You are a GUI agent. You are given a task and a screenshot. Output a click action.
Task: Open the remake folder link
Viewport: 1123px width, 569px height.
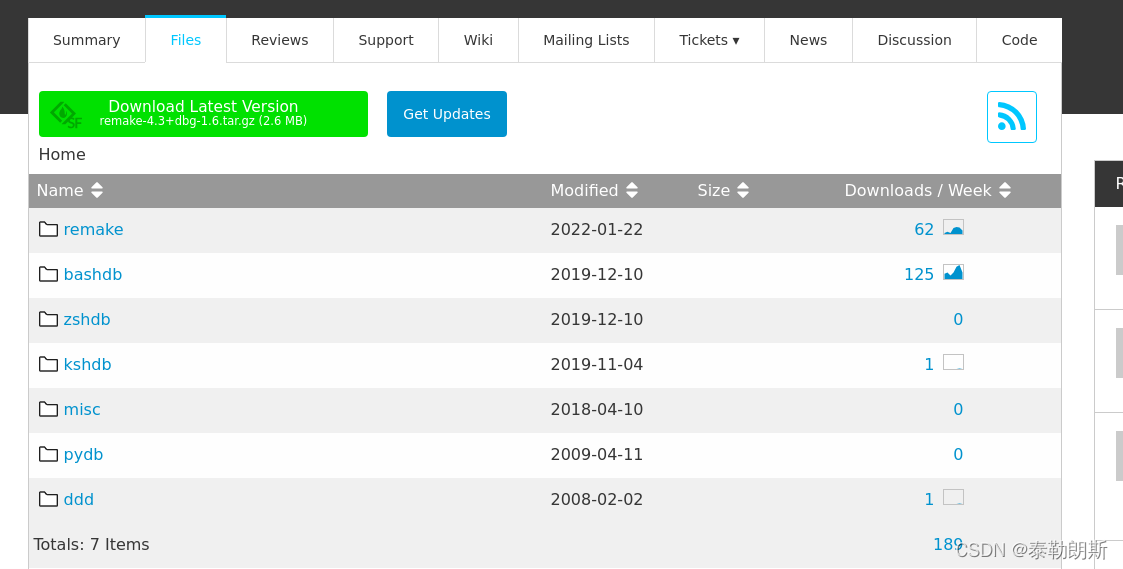click(x=93, y=229)
